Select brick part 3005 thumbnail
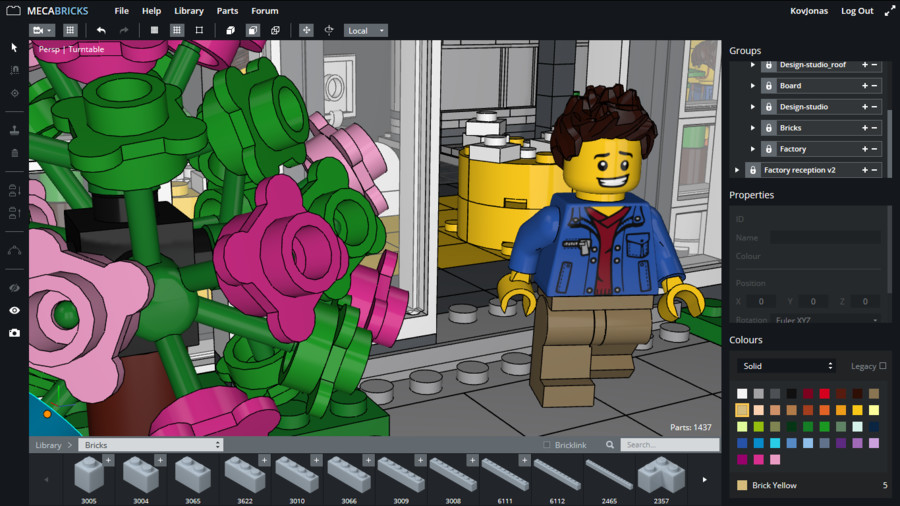Viewport: 900px width, 506px height. pyautogui.click(x=89, y=475)
